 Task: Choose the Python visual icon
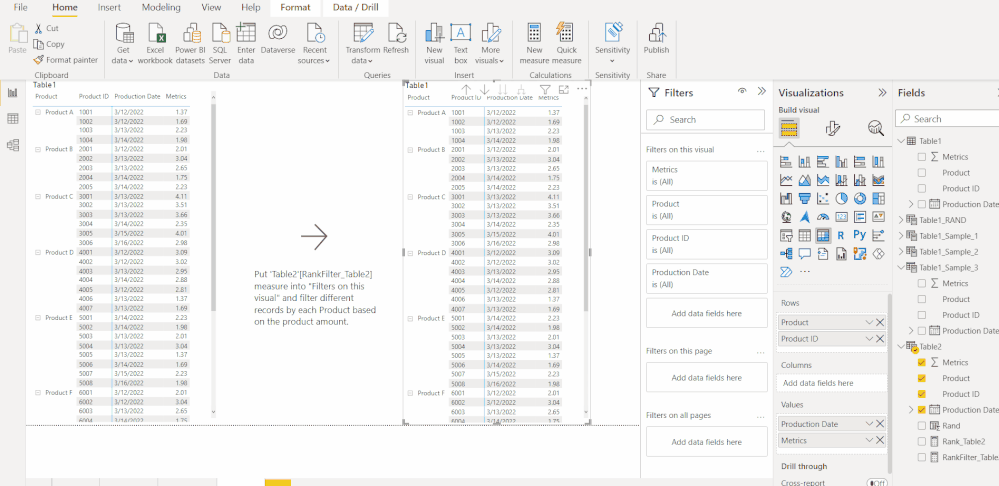[x=859, y=236]
